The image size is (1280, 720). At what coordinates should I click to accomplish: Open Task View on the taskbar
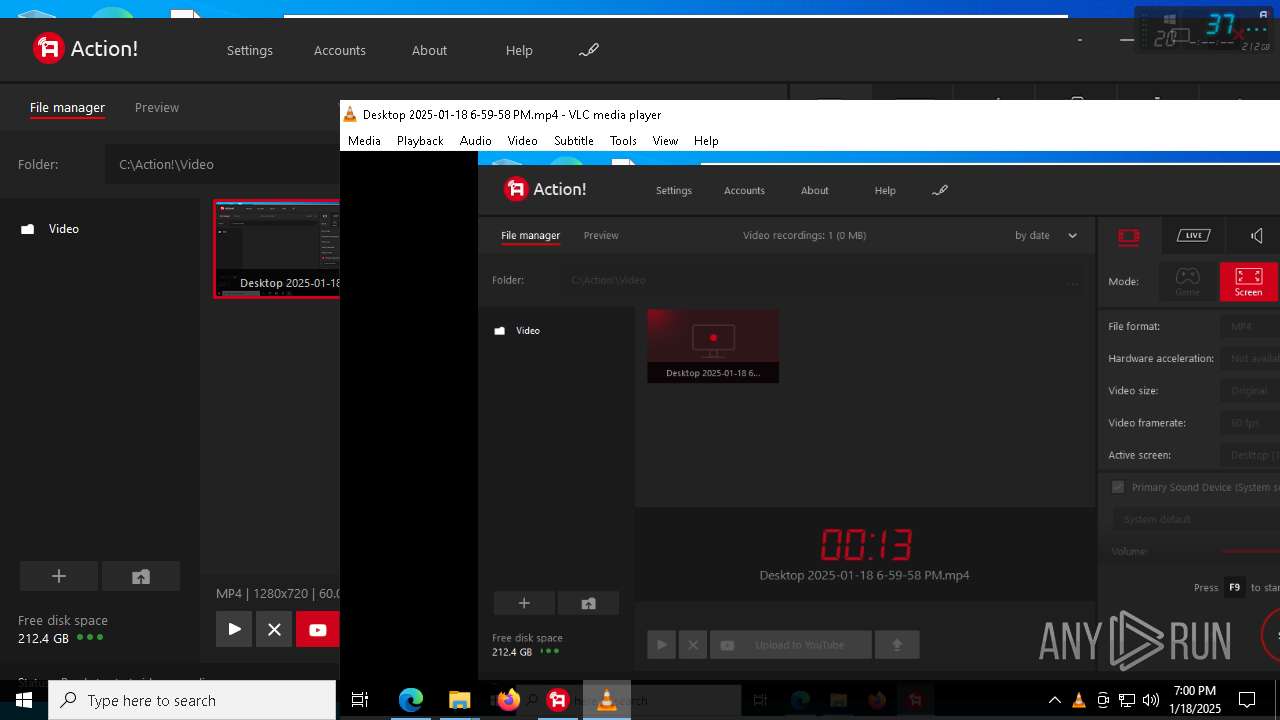[x=360, y=700]
